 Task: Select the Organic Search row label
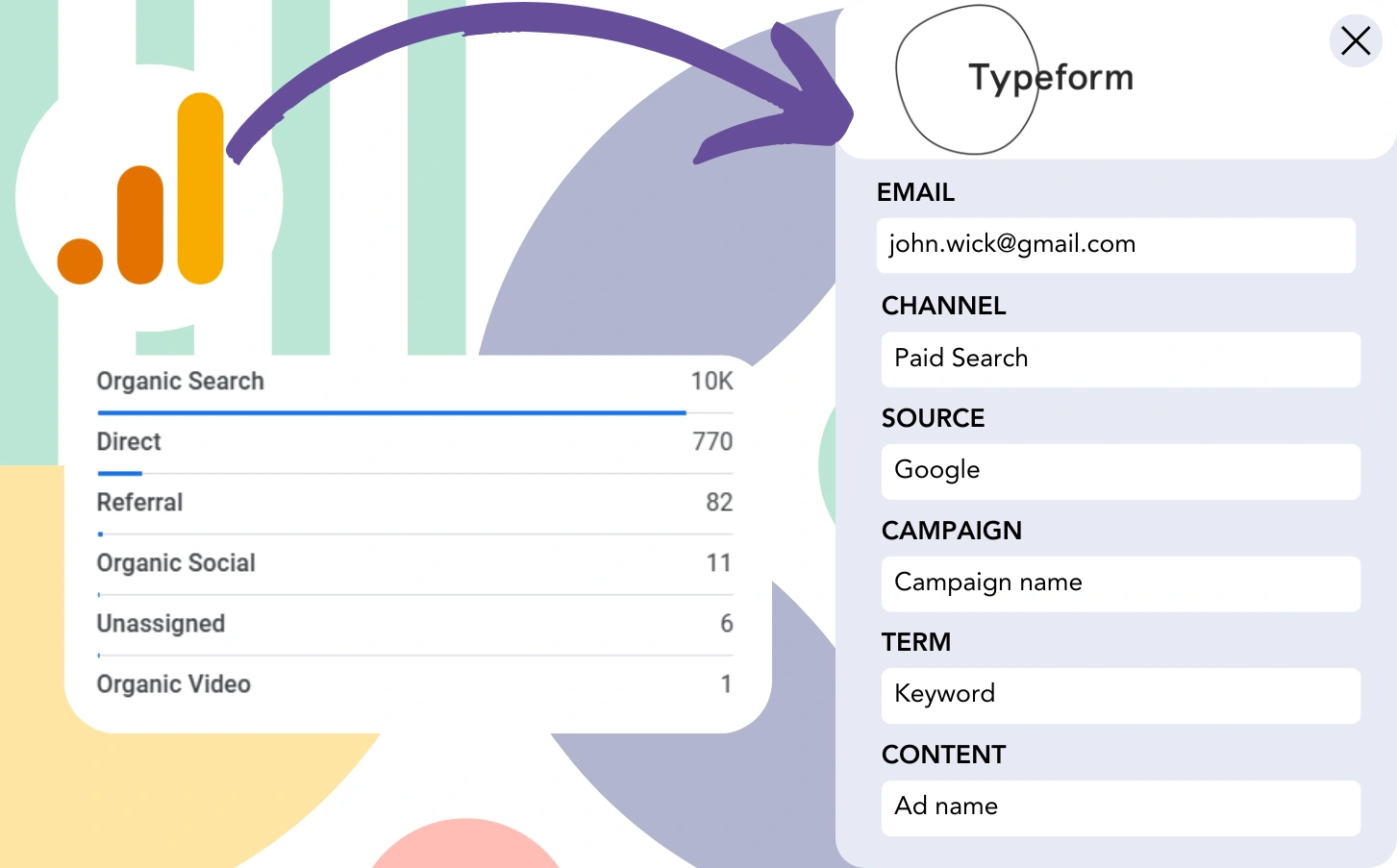tap(180, 382)
